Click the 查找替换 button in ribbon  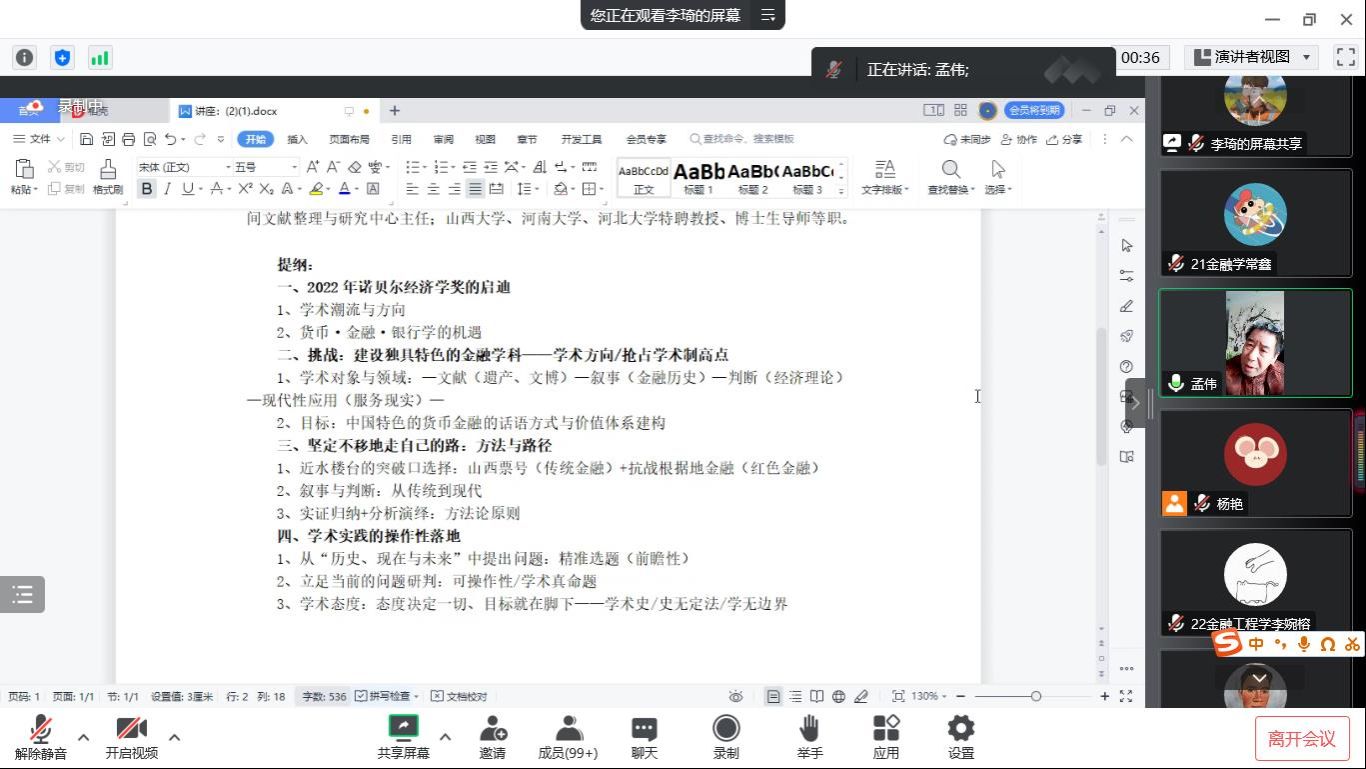click(950, 176)
